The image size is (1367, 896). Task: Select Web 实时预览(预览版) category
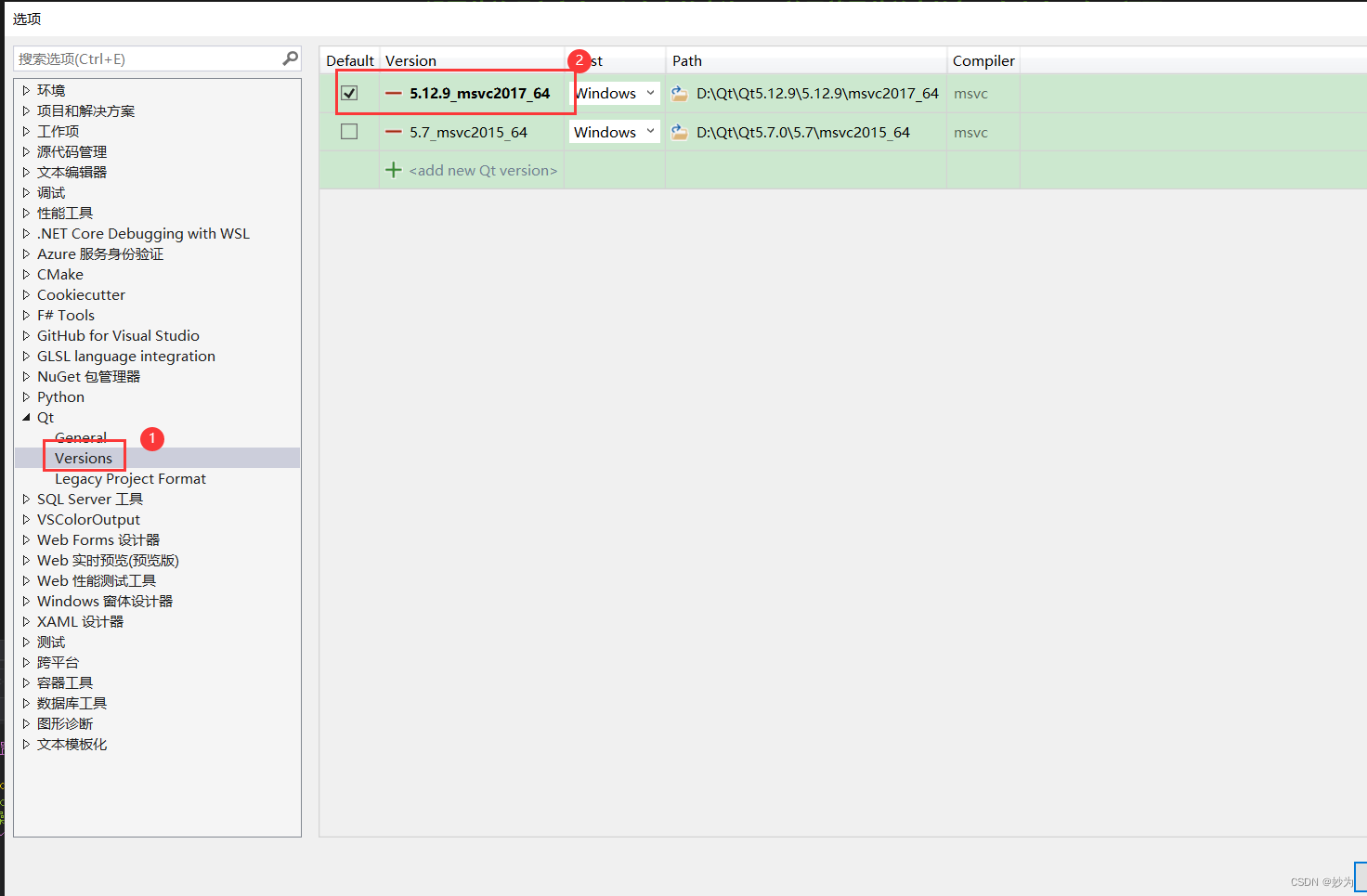coord(108,560)
